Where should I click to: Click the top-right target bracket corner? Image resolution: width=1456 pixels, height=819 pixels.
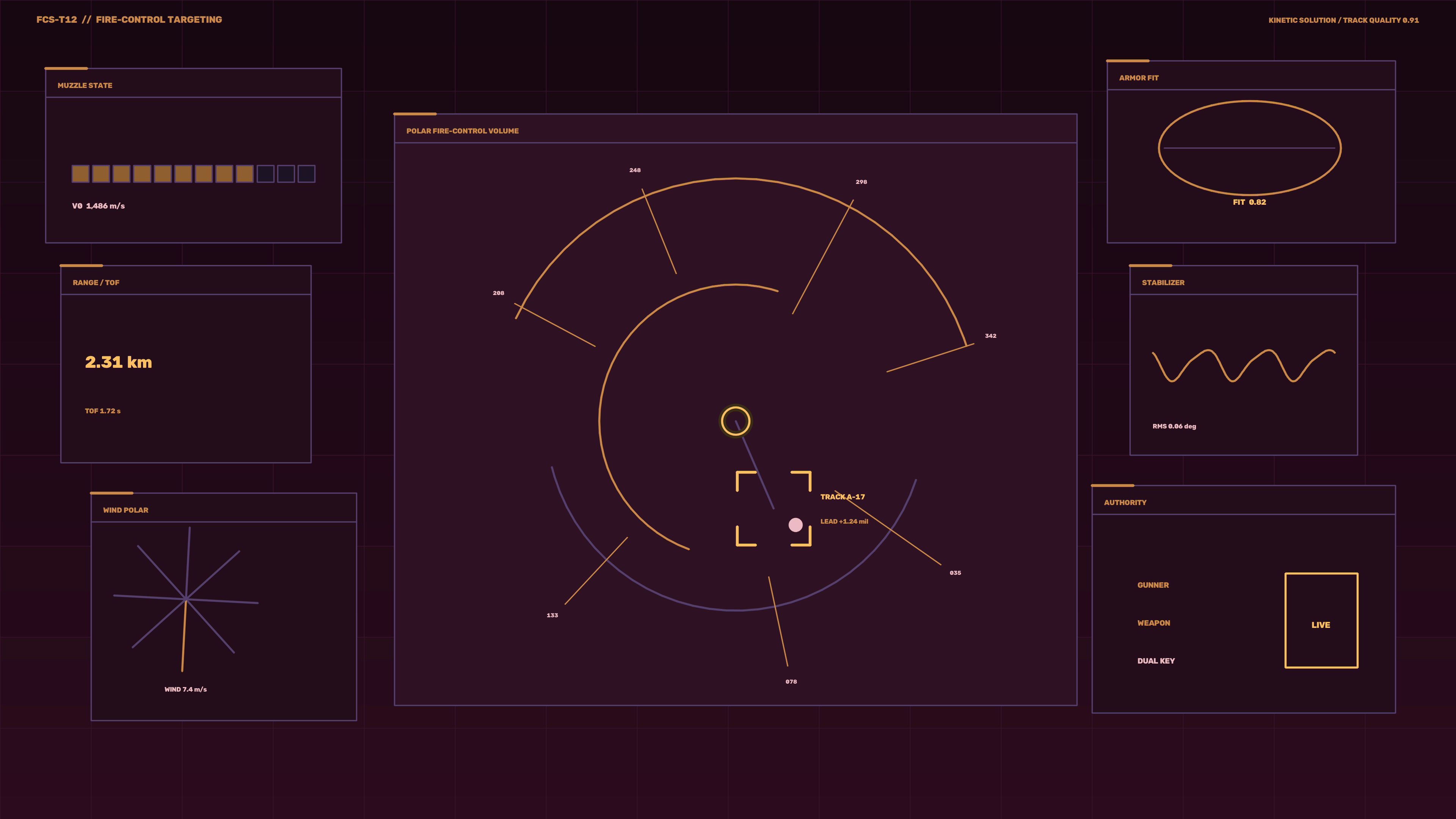[801, 481]
